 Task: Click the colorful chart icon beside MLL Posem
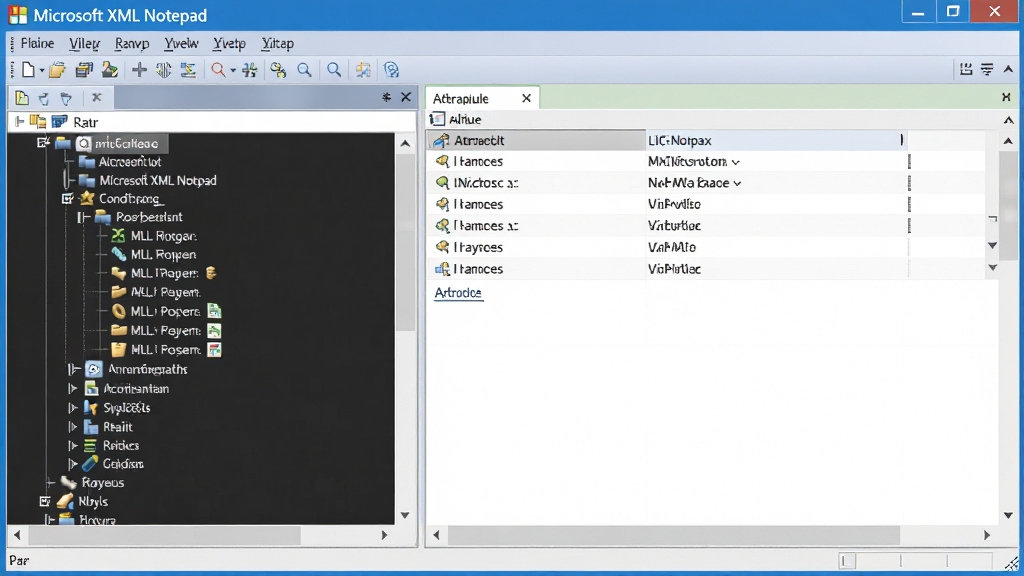[214, 349]
